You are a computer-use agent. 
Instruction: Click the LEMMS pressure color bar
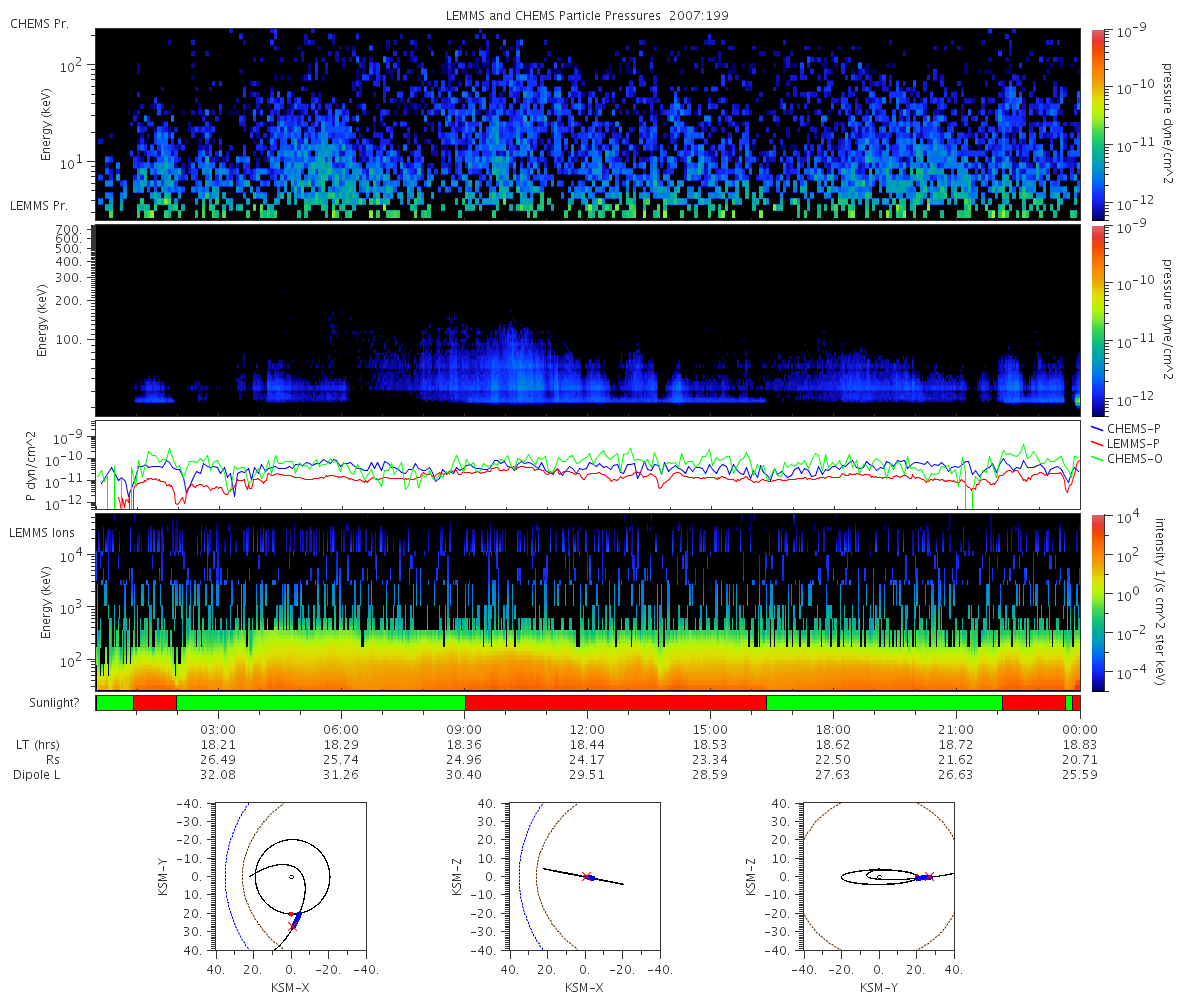[x=1098, y=320]
